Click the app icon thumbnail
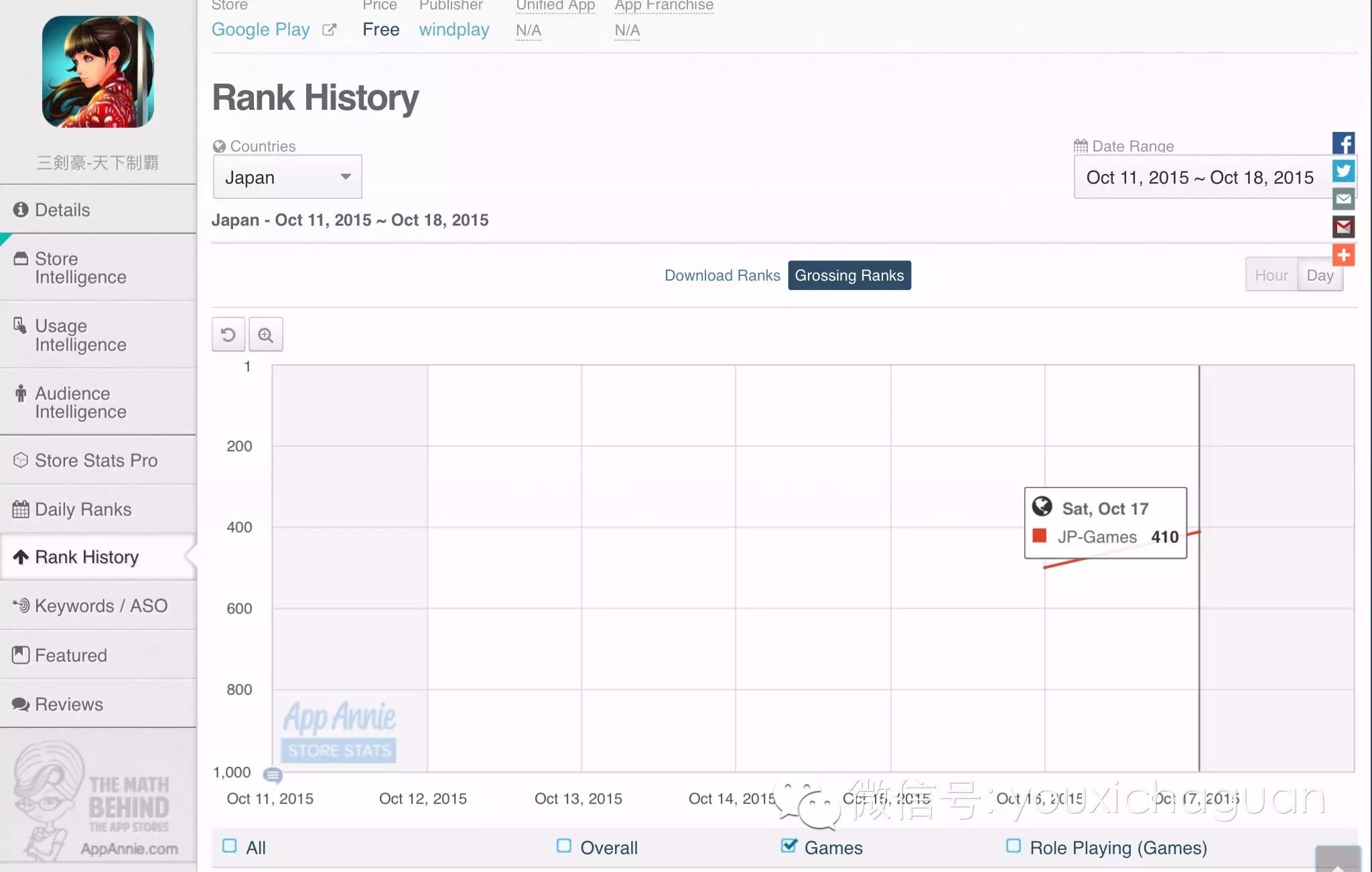Viewport: 1372px width, 872px height. click(x=98, y=72)
